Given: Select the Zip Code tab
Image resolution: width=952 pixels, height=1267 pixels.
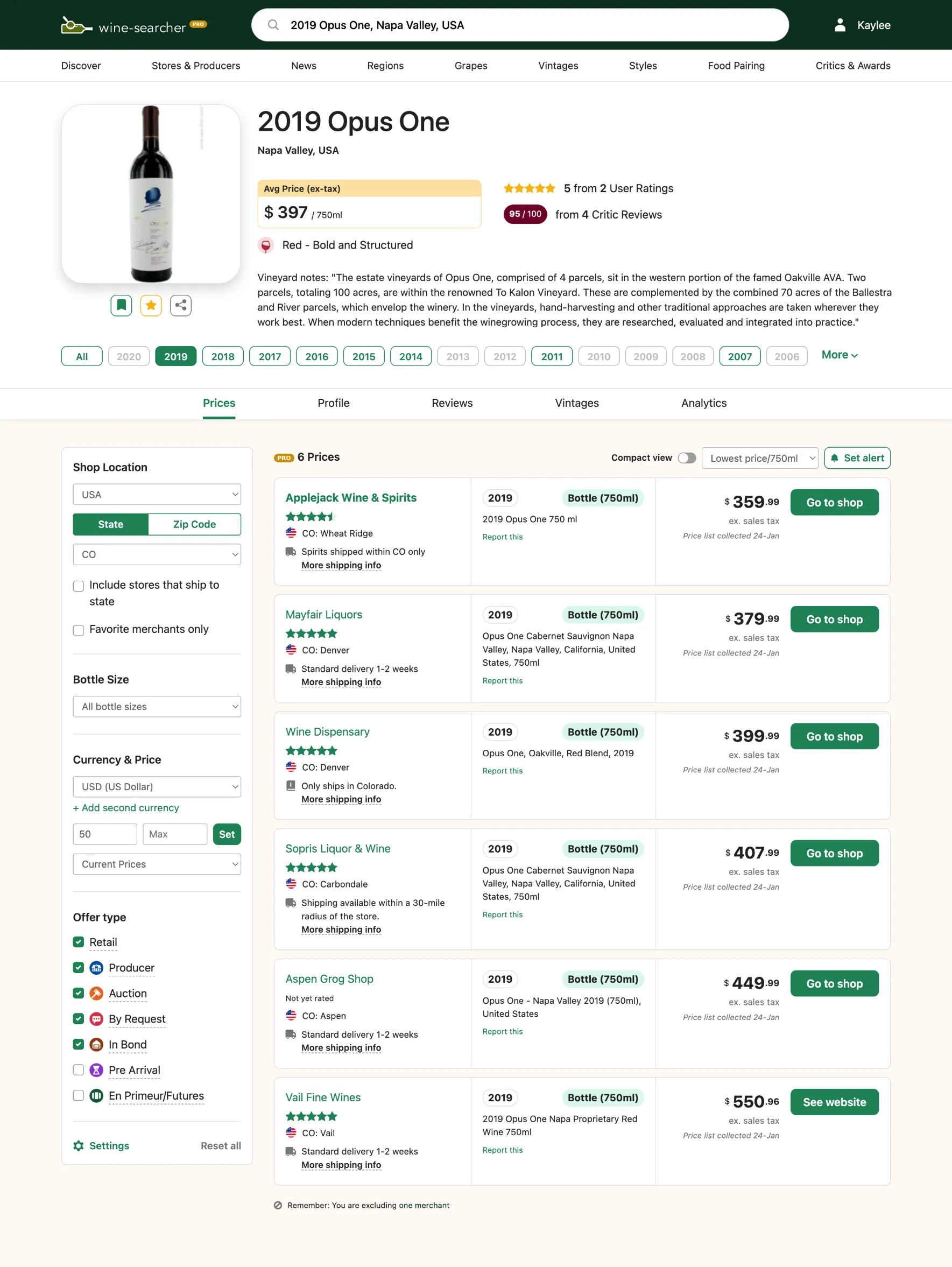Looking at the screenshot, I should click(194, 524).
